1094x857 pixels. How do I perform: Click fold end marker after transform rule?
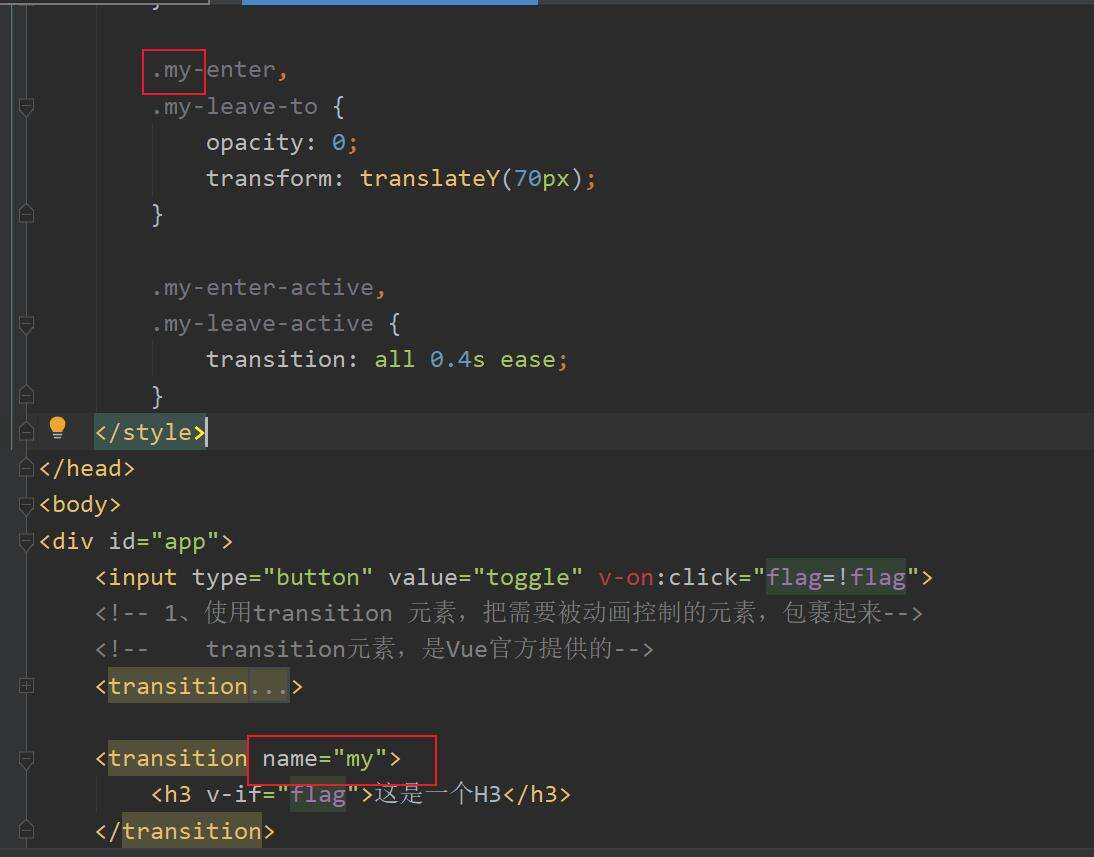click(x=26, y=214)
